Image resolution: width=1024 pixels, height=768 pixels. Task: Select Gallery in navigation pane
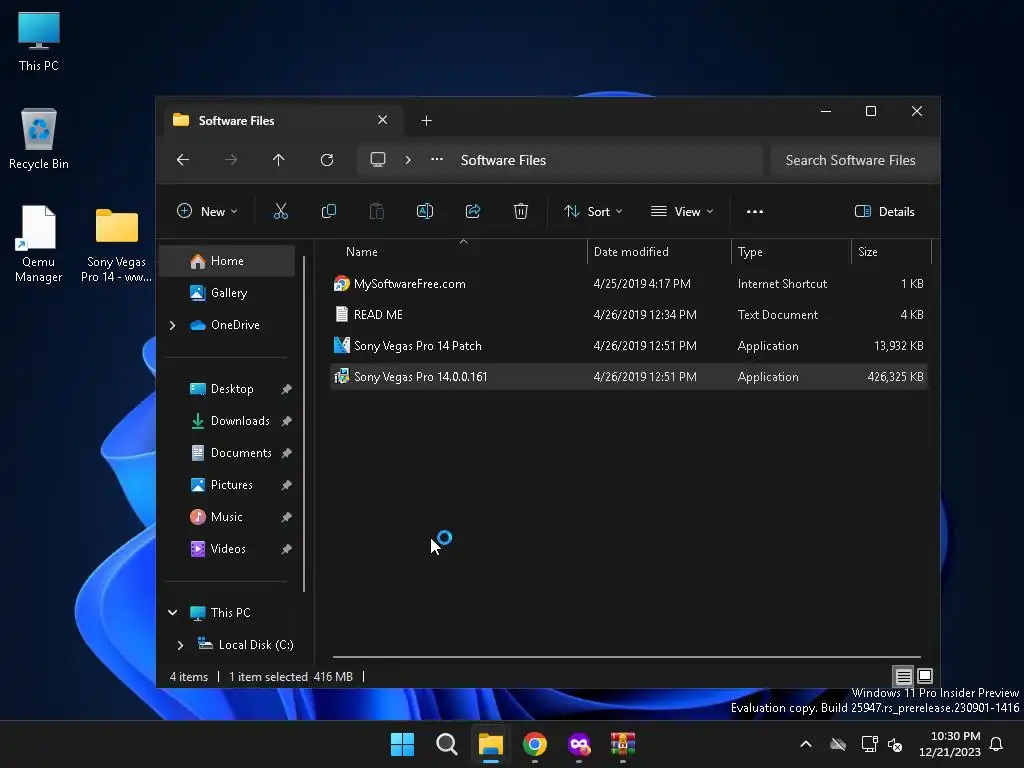[x=227, y=293]
